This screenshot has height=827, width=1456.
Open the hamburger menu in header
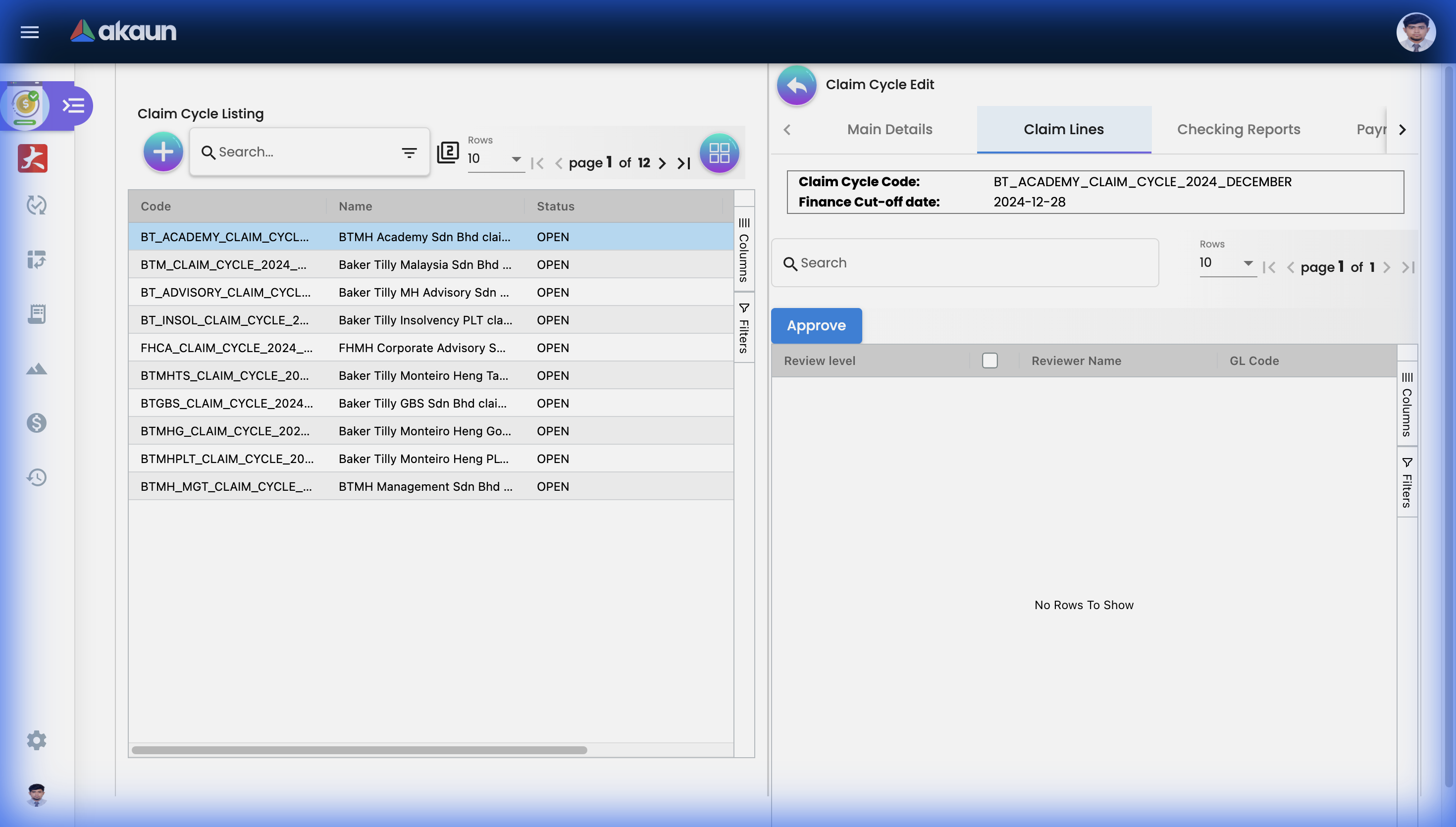(x=30, y=32)
